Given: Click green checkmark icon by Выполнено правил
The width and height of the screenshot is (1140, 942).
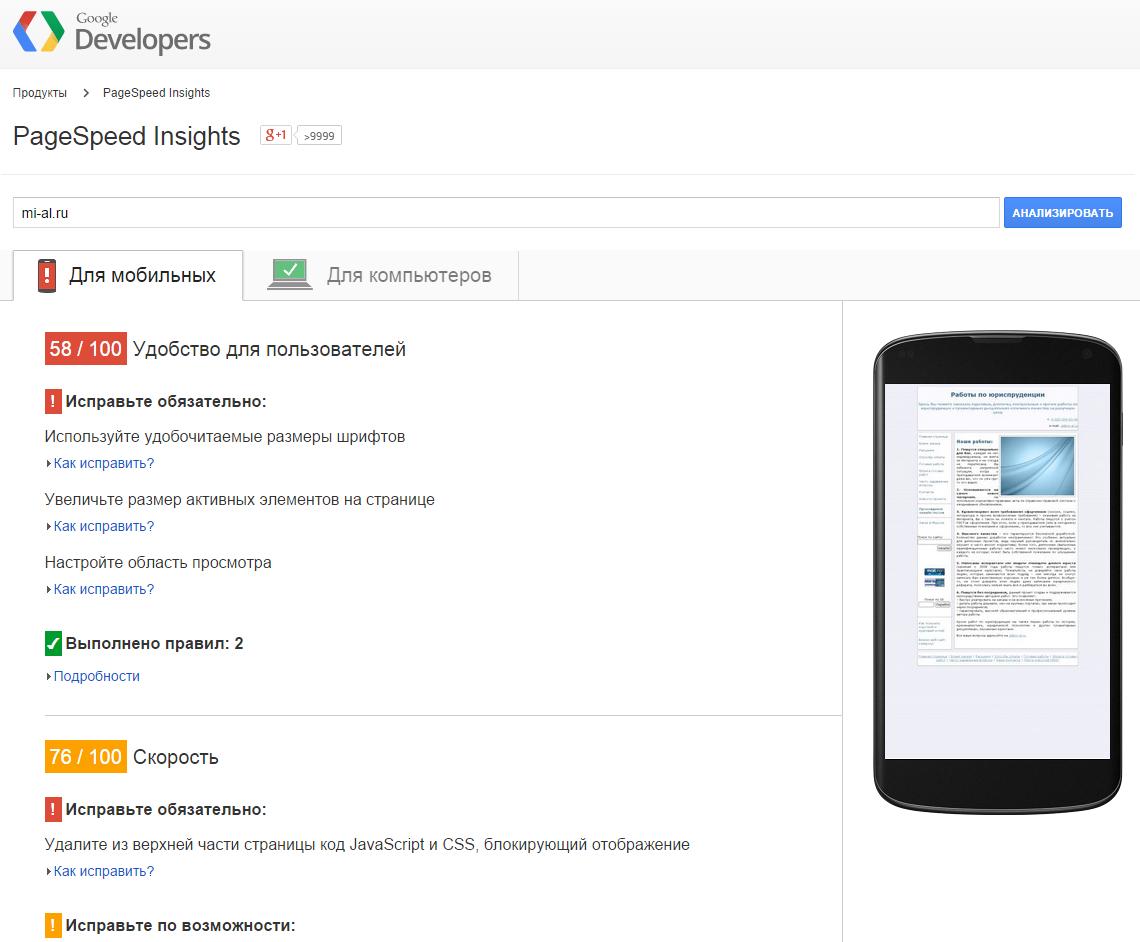Looking at the screenshot, I should [53, 643].
